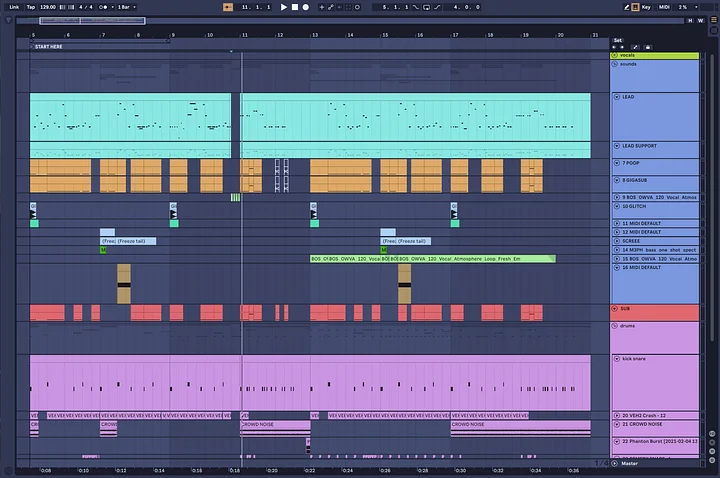
Task: Toggle the Follow playback icon
Action: (228, 7)
